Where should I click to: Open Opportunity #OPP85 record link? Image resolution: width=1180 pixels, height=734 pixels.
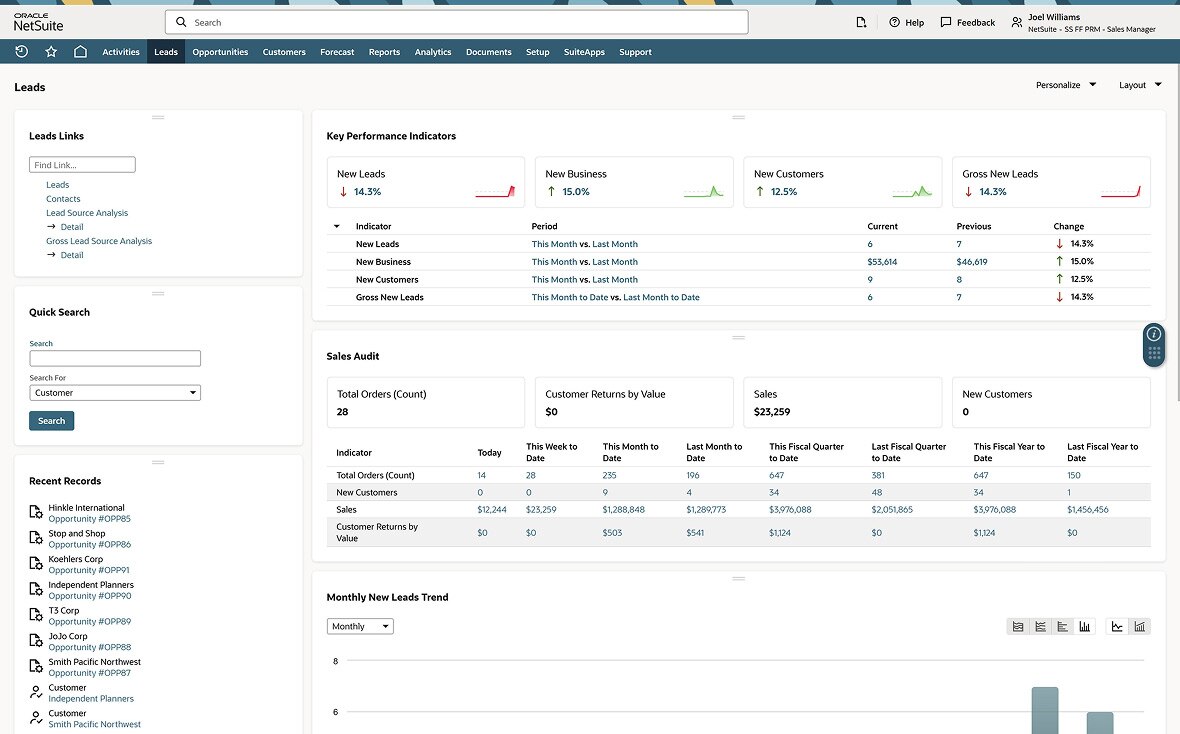click(x=89, y=519)
